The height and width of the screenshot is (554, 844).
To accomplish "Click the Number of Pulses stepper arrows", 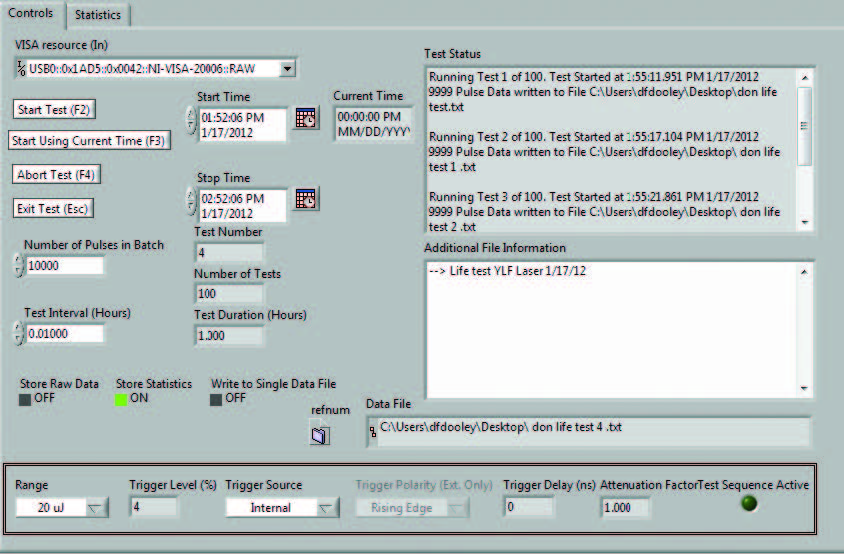I will click(18, 265).
